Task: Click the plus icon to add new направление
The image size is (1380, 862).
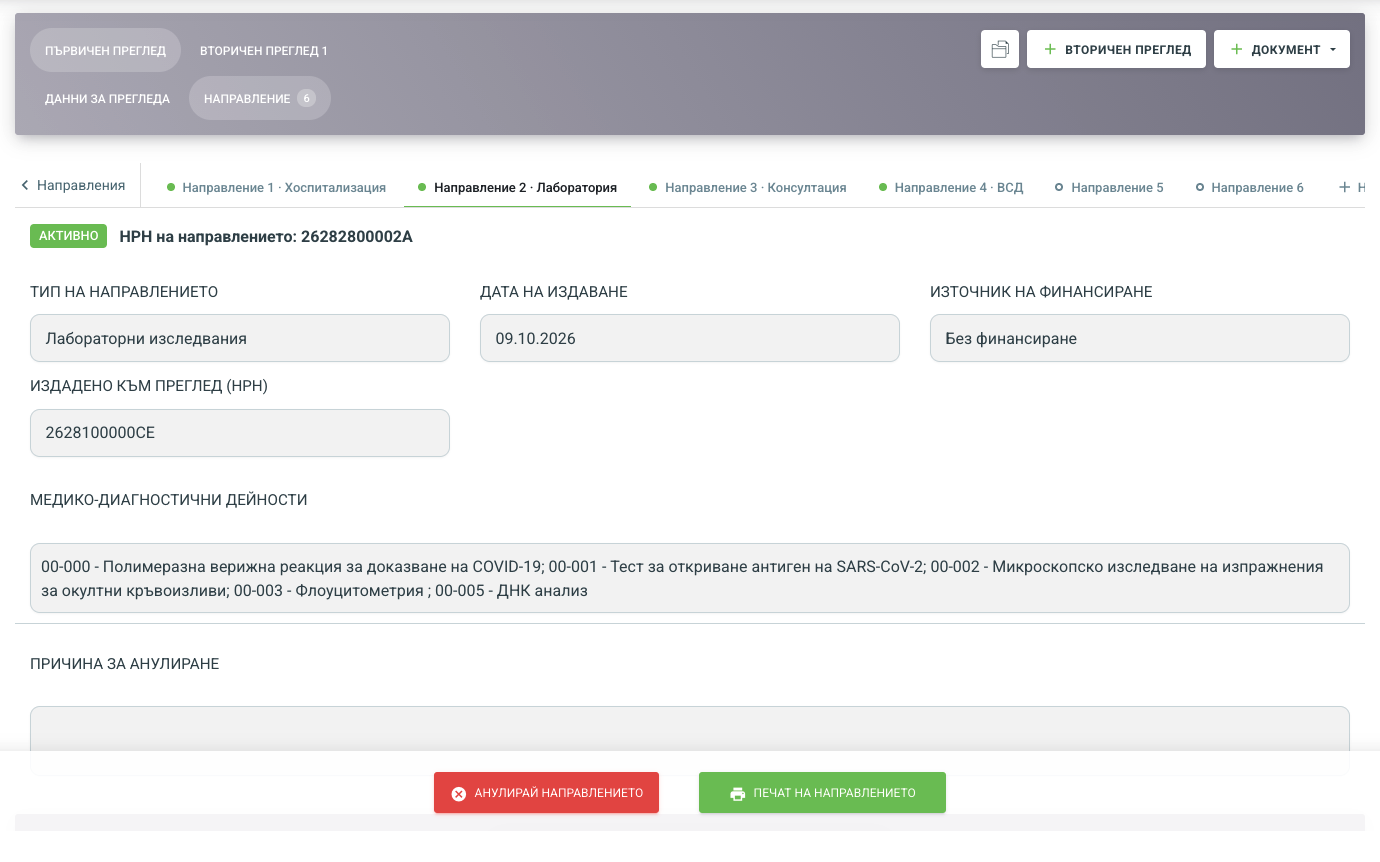Action: [1345, 187]
